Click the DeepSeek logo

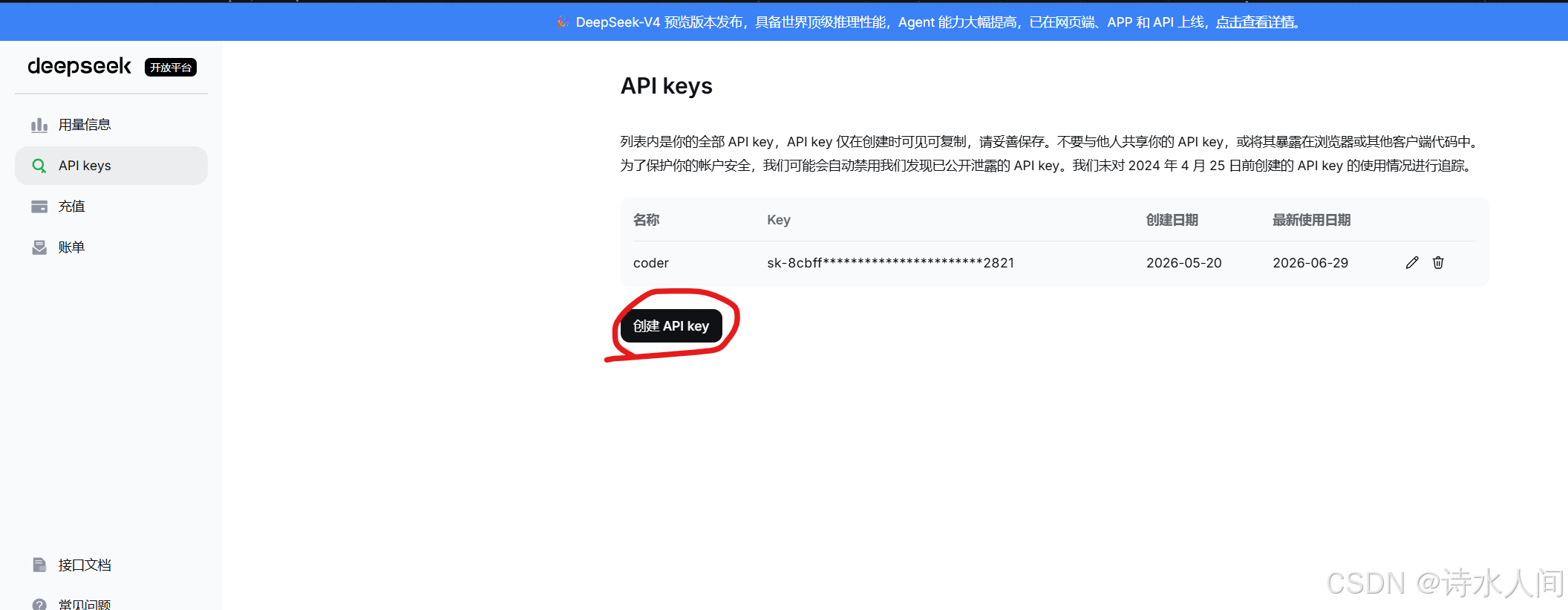79,67
